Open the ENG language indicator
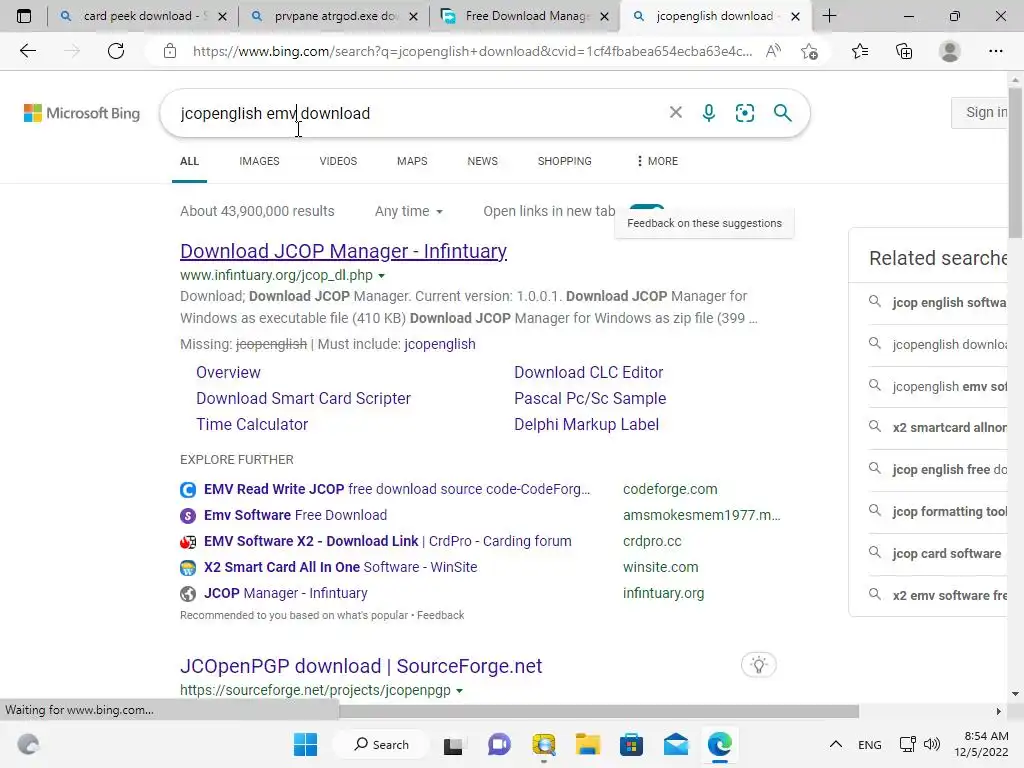This screenshot has width=1024, height=768. click(869, 744)
